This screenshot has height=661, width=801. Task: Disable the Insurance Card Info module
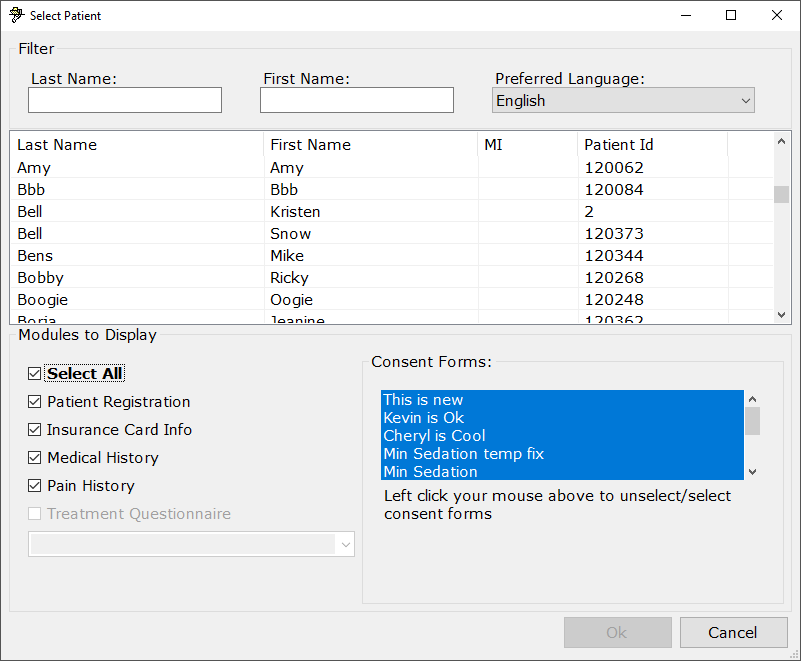point(35,430)
